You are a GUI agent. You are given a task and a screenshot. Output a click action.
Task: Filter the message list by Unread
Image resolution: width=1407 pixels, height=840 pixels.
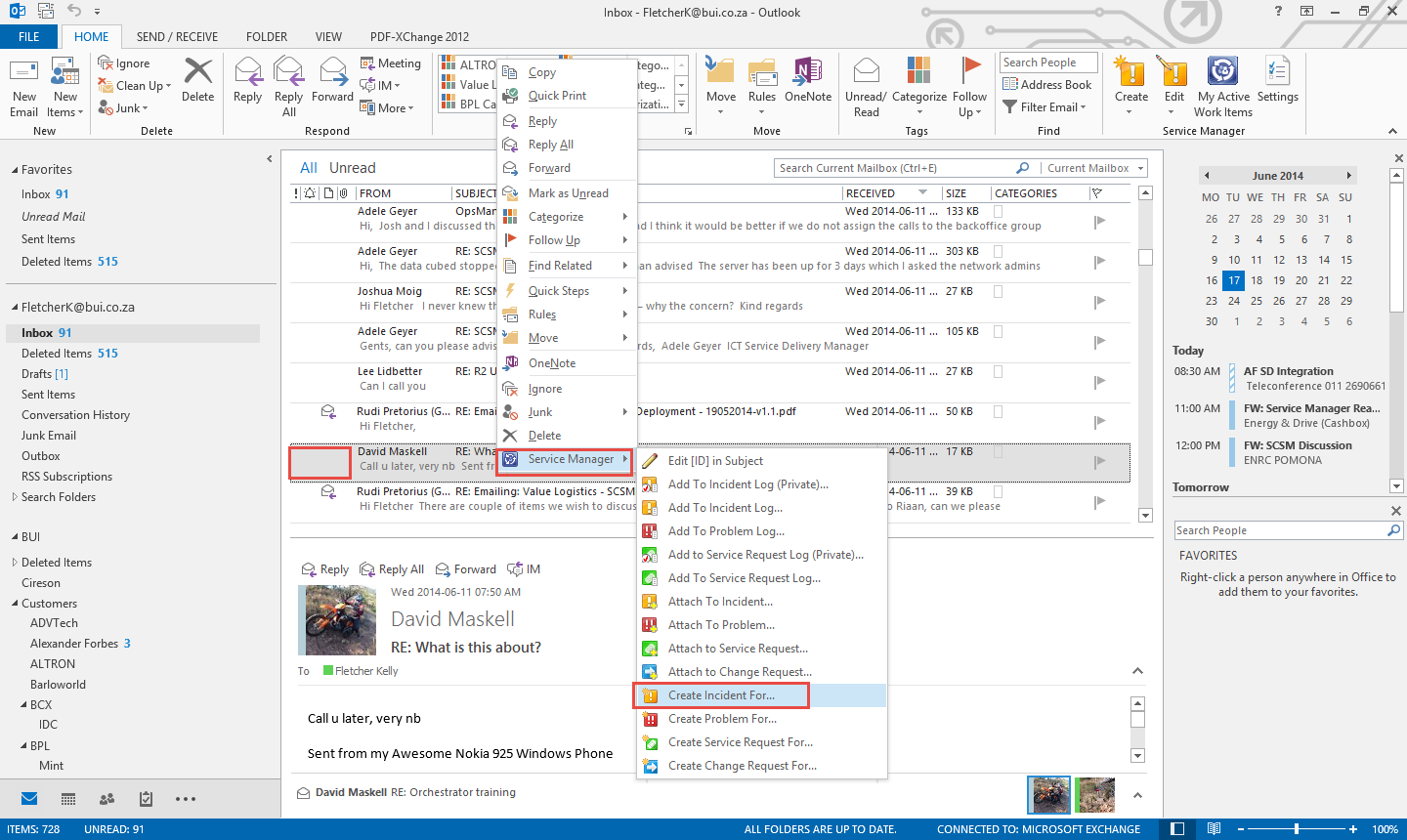tap(352, 168)
